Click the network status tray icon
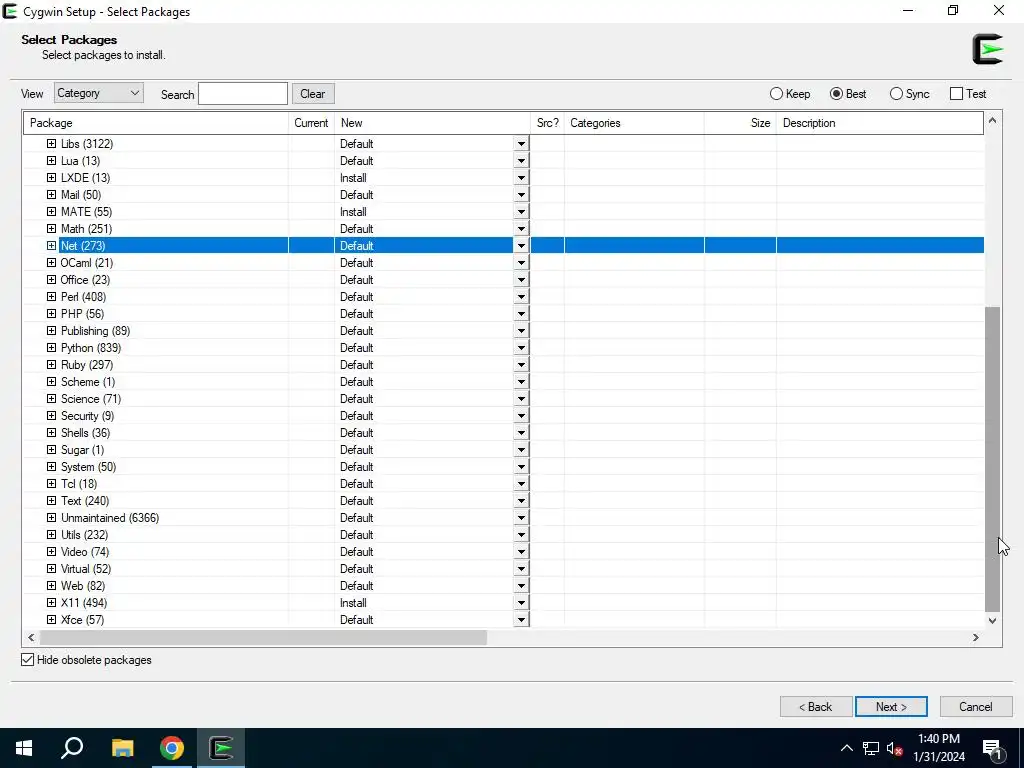 tap(871, 748)
